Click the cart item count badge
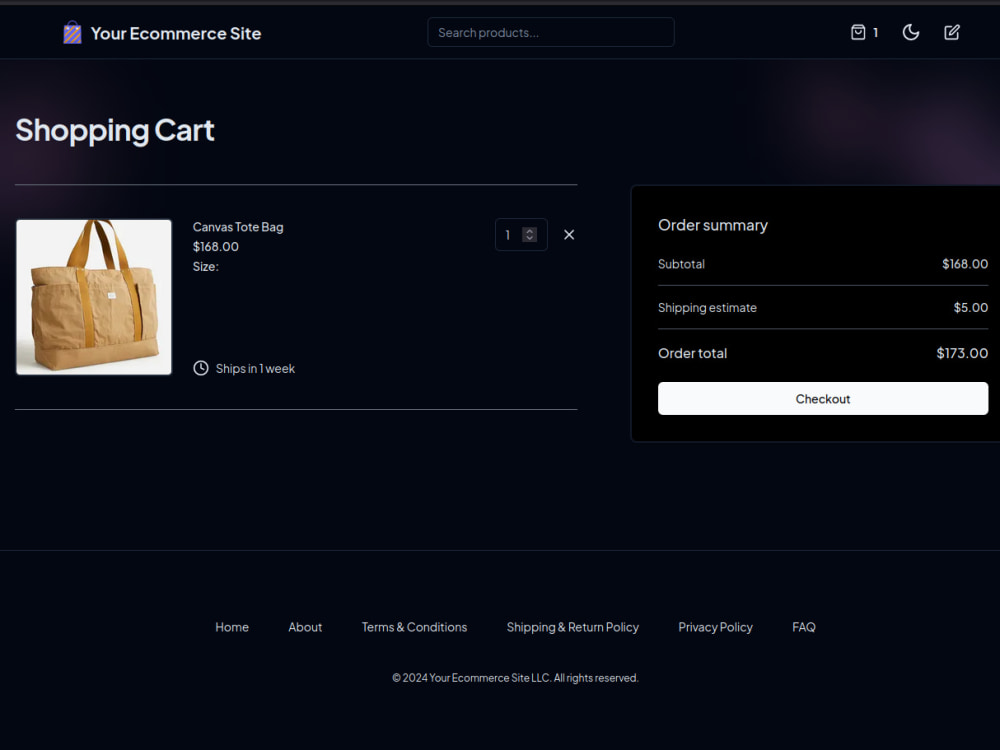The image size is (1000, 750). point(877,31)
